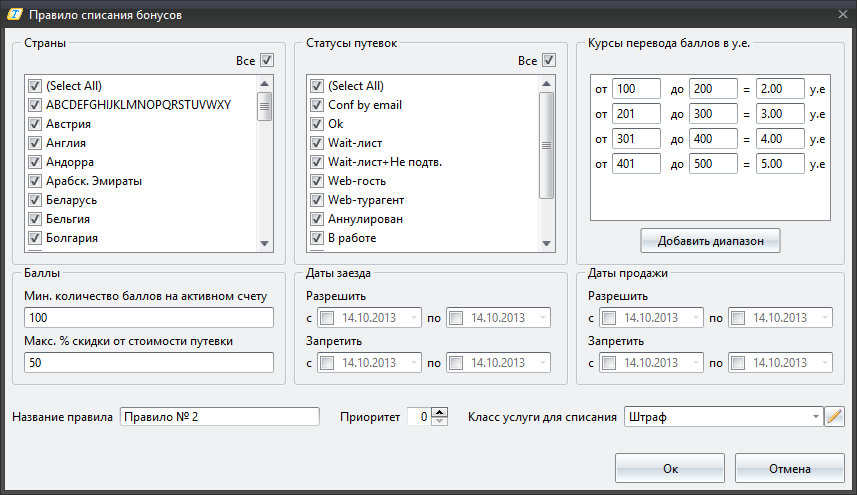Confirm the rule with Ок button

[670, 468]
